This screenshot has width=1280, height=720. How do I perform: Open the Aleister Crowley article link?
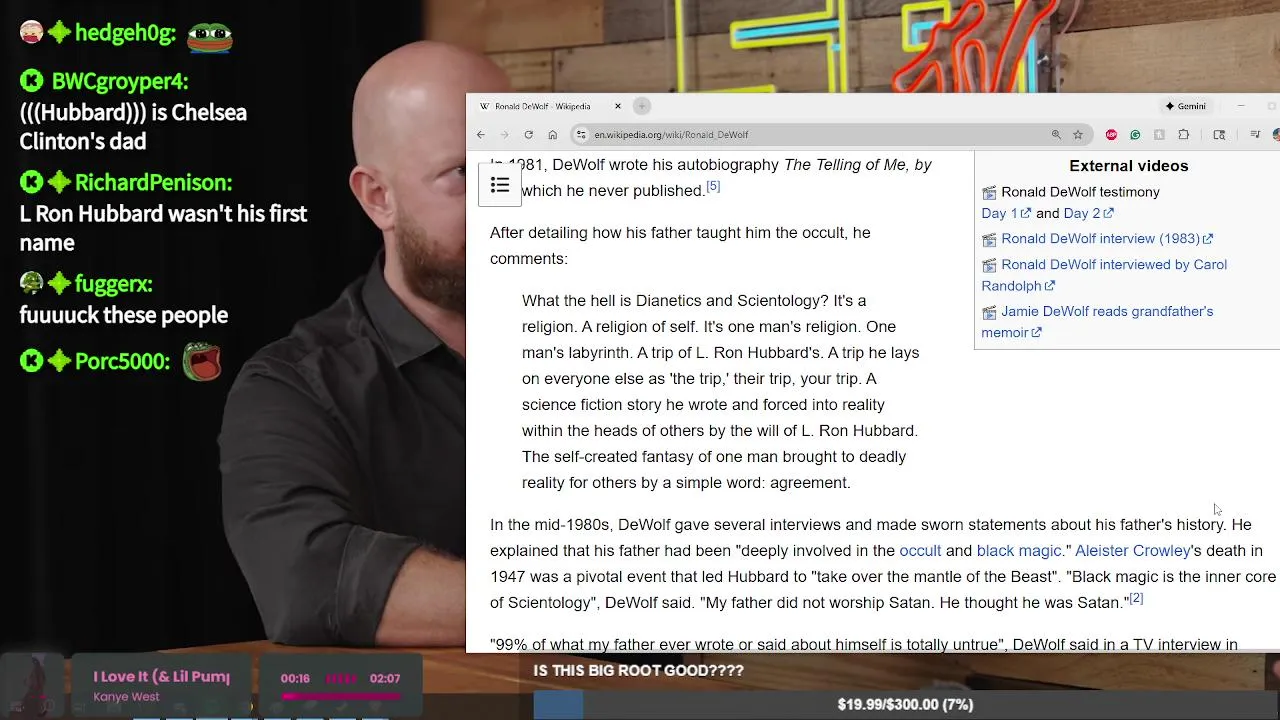1133,551
